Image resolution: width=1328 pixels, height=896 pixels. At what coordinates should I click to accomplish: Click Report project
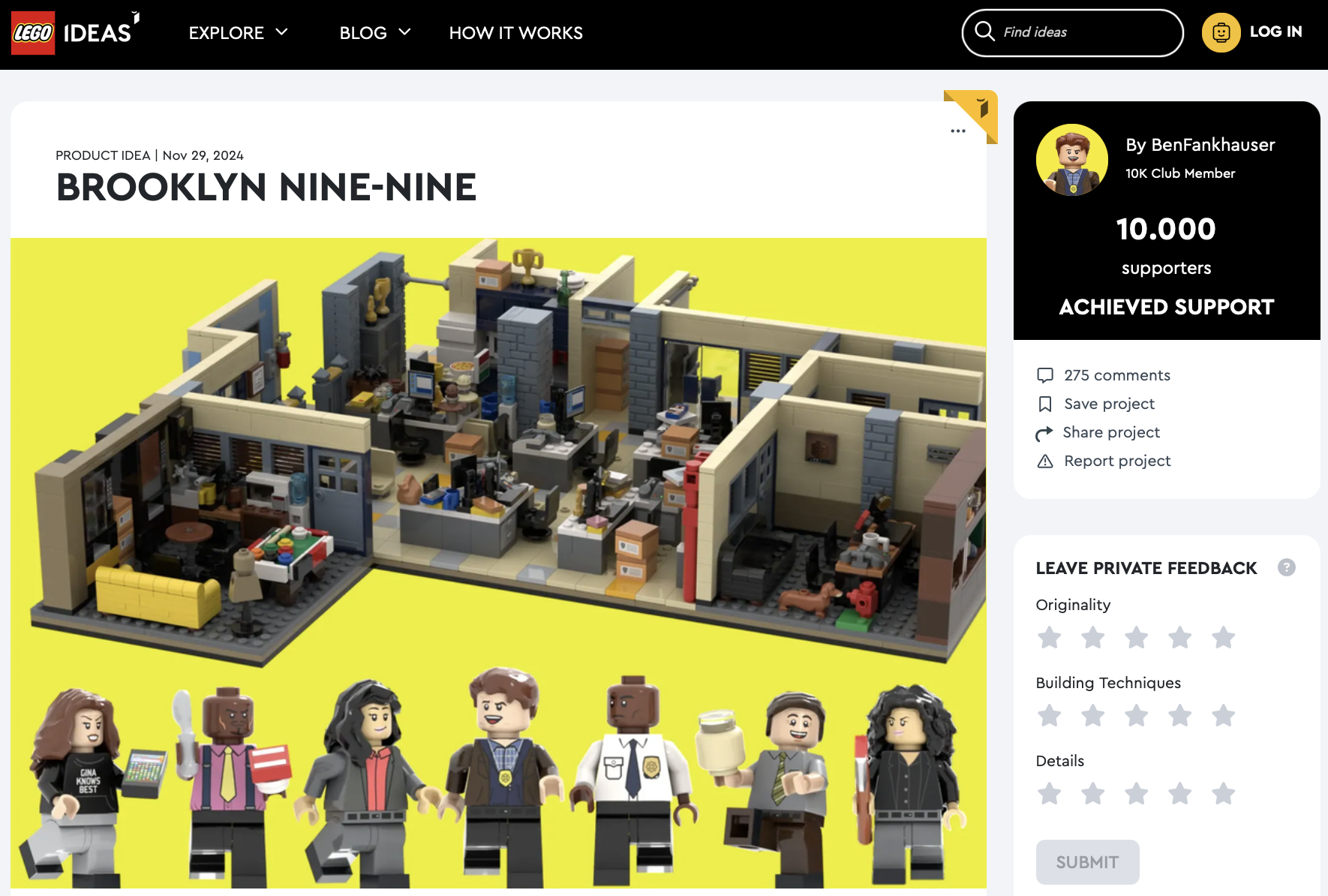[1117, 461]
